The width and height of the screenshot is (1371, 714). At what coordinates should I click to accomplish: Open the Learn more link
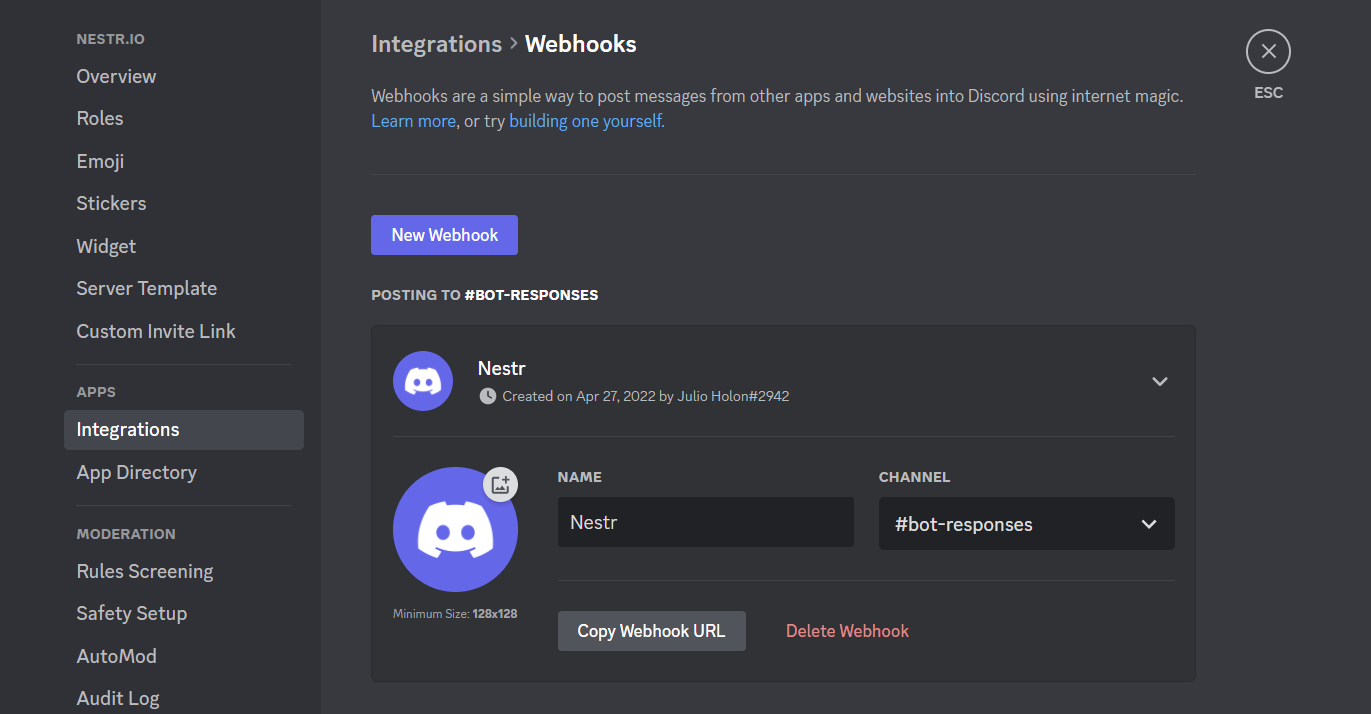click(x=413, y=120)
